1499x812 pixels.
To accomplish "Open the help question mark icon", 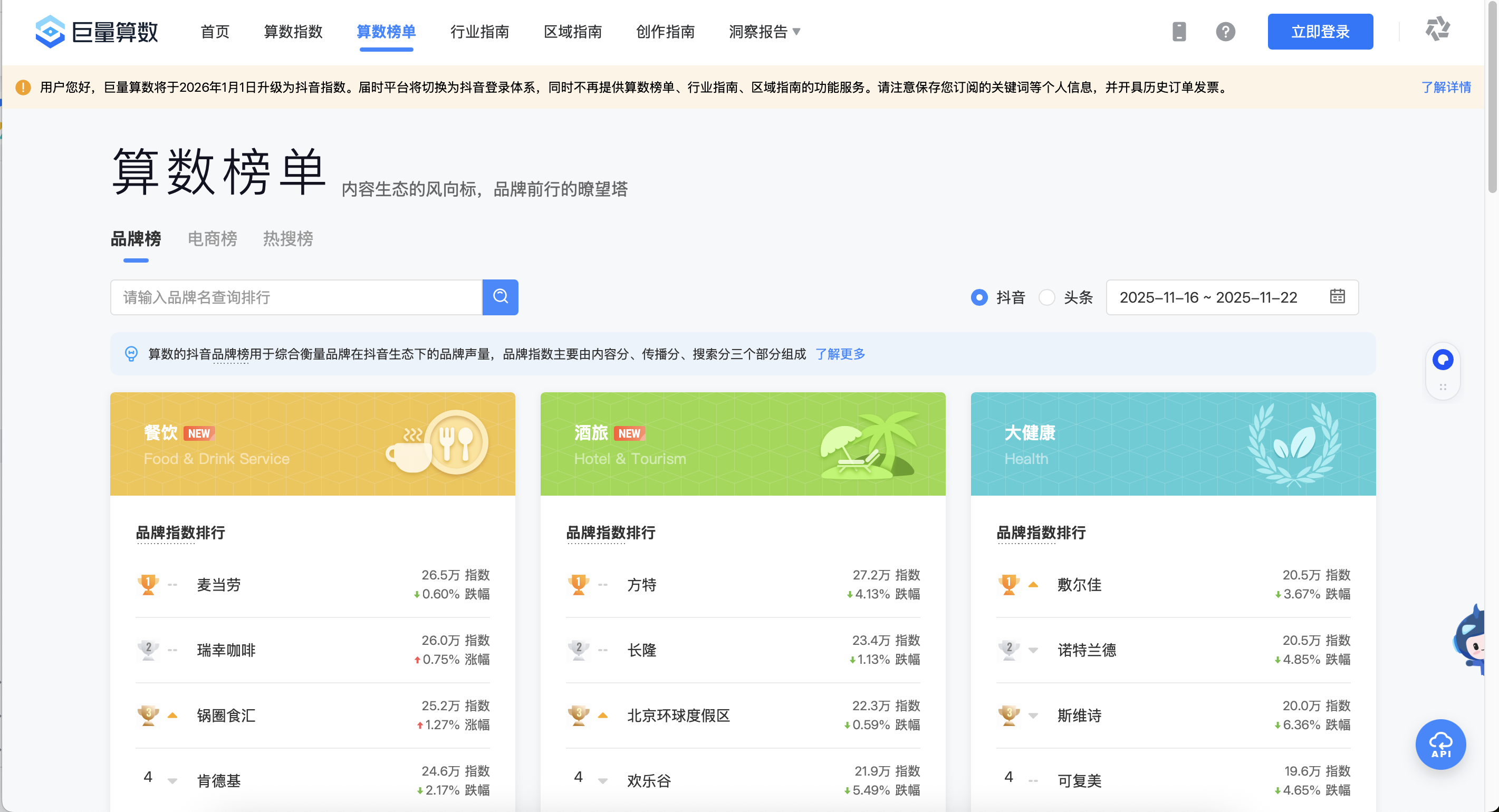I will (1226, 32).
